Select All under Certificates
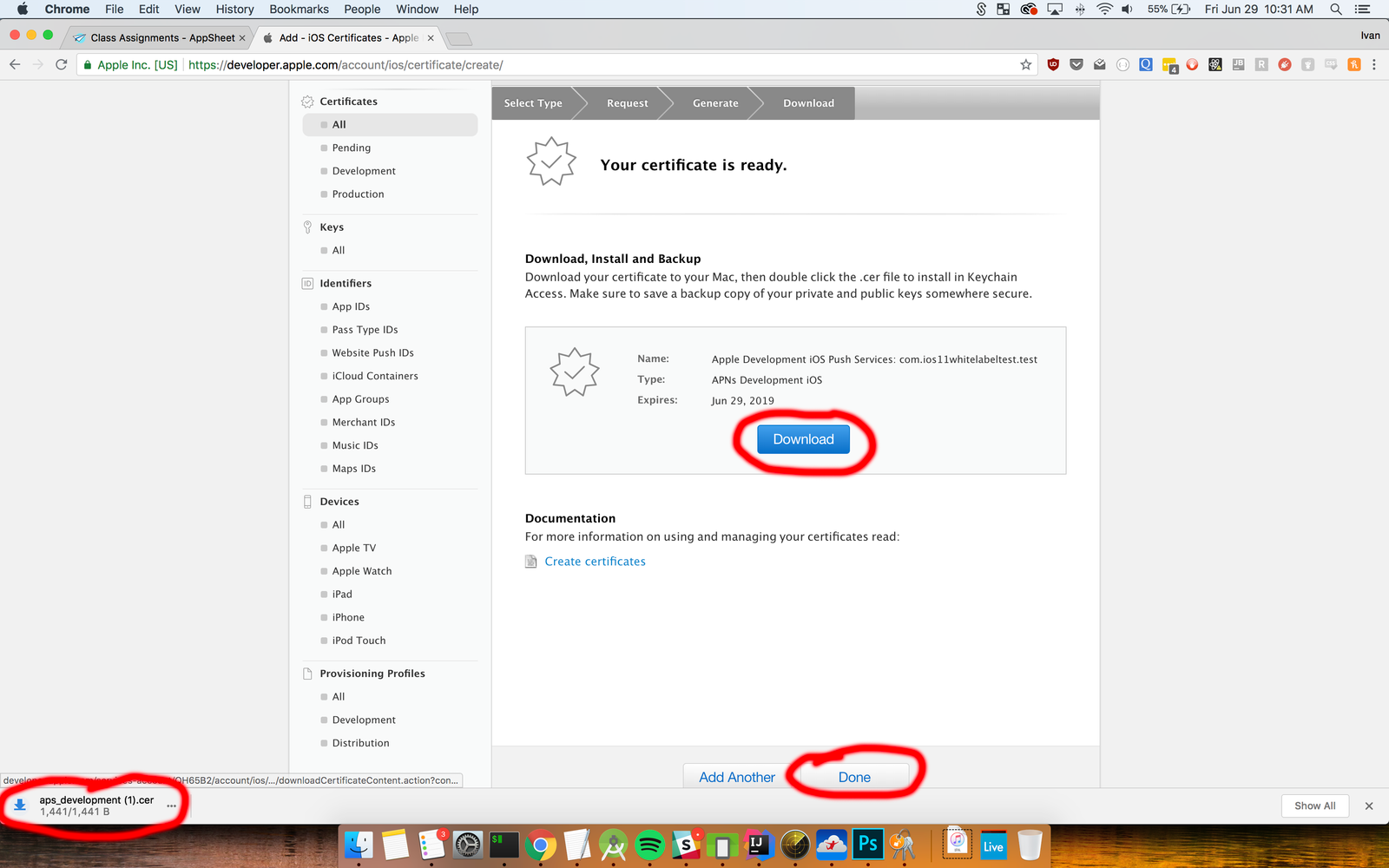1389x868 pixels. tap(390, 124)
